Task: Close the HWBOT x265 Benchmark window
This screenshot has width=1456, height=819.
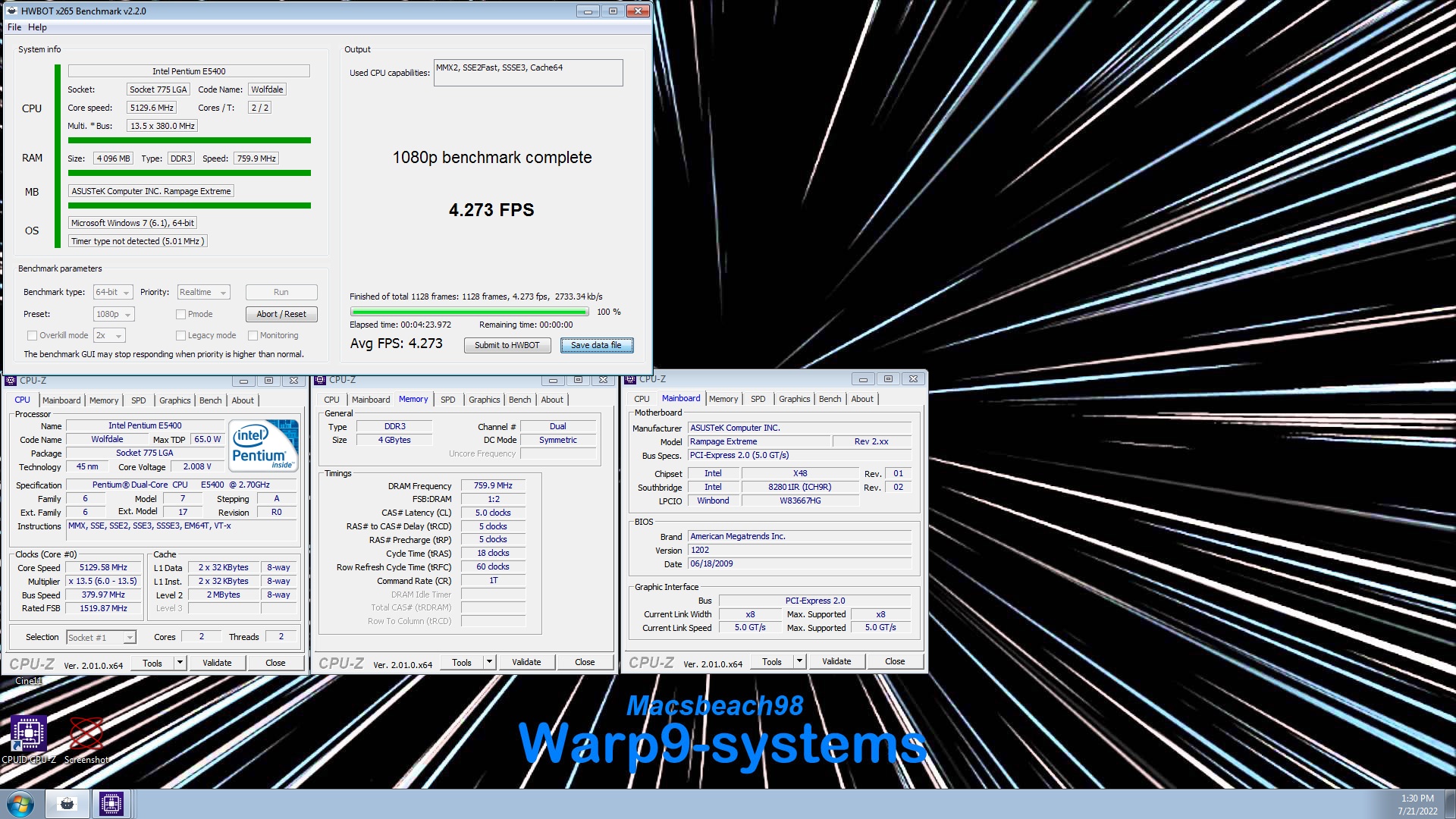Action: click(639, 11)
